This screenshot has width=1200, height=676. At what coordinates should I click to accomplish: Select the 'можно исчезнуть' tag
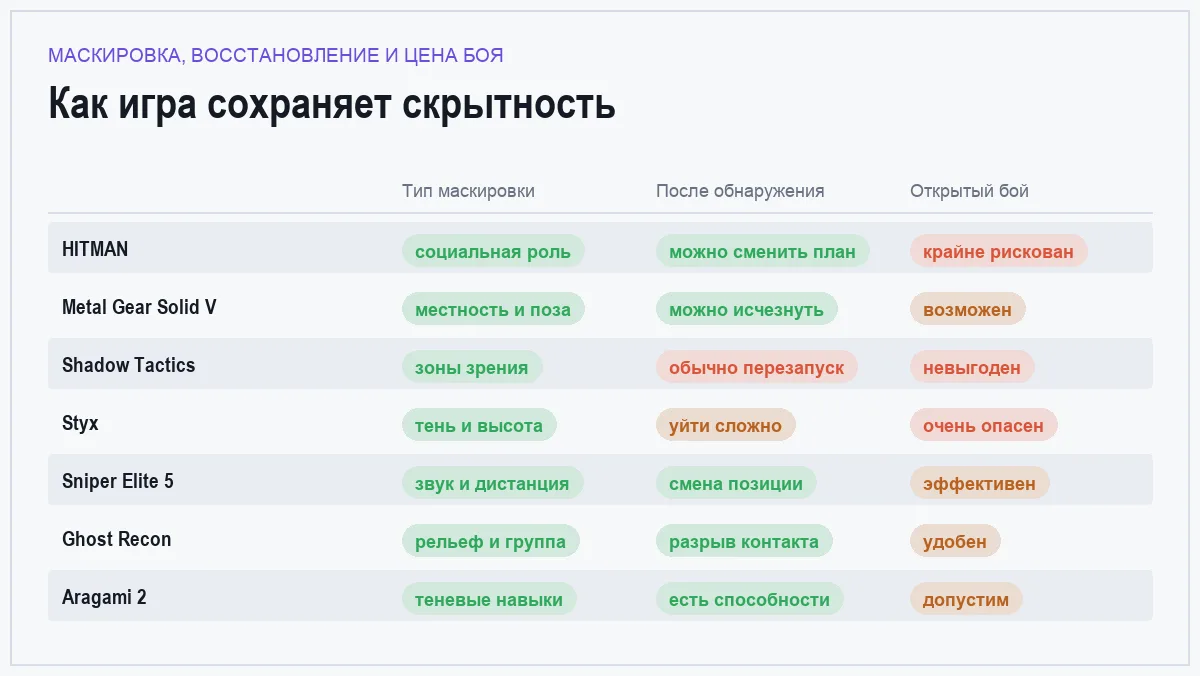[x=747, y=309]
